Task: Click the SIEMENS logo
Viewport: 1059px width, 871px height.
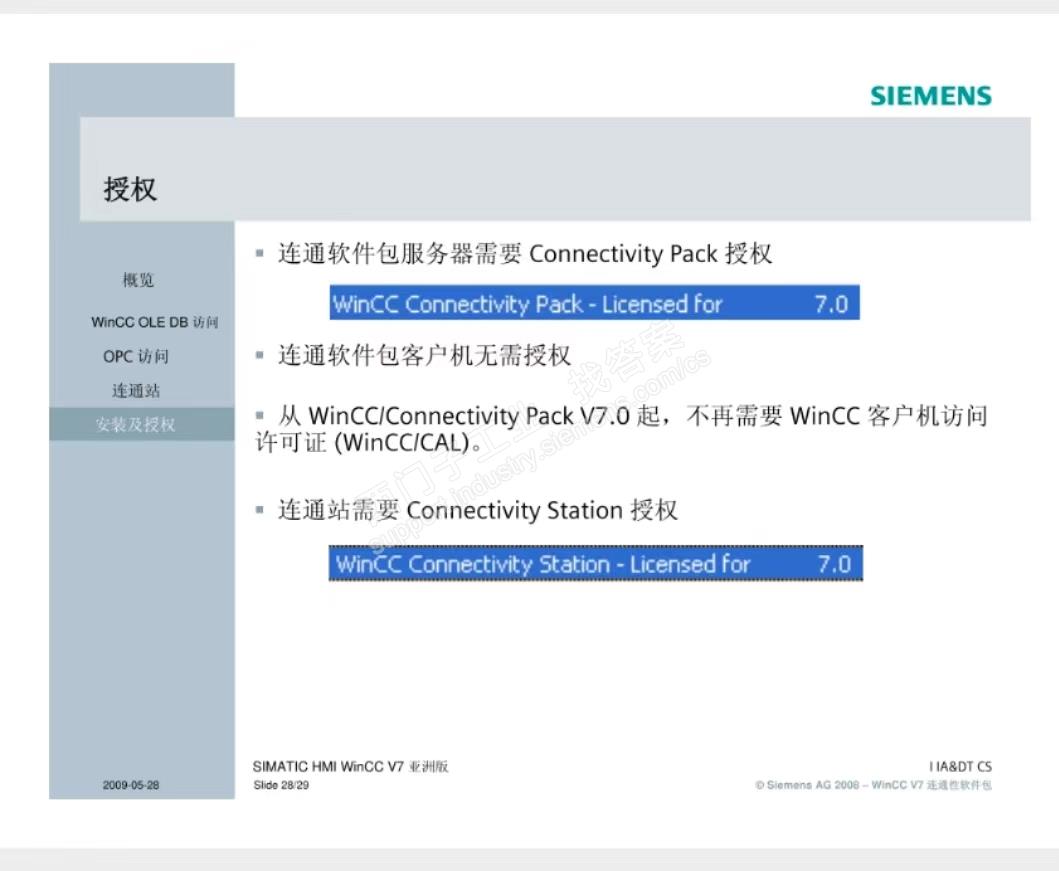Action: click(931, 96)
